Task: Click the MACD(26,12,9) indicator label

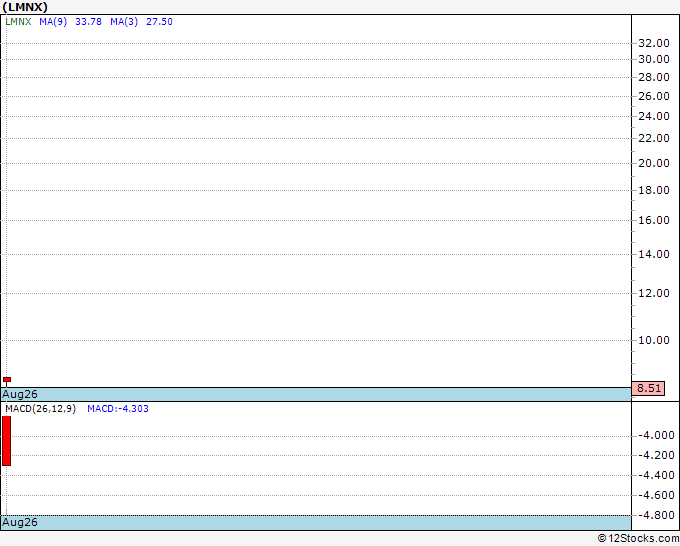Action: coord(40,409)
